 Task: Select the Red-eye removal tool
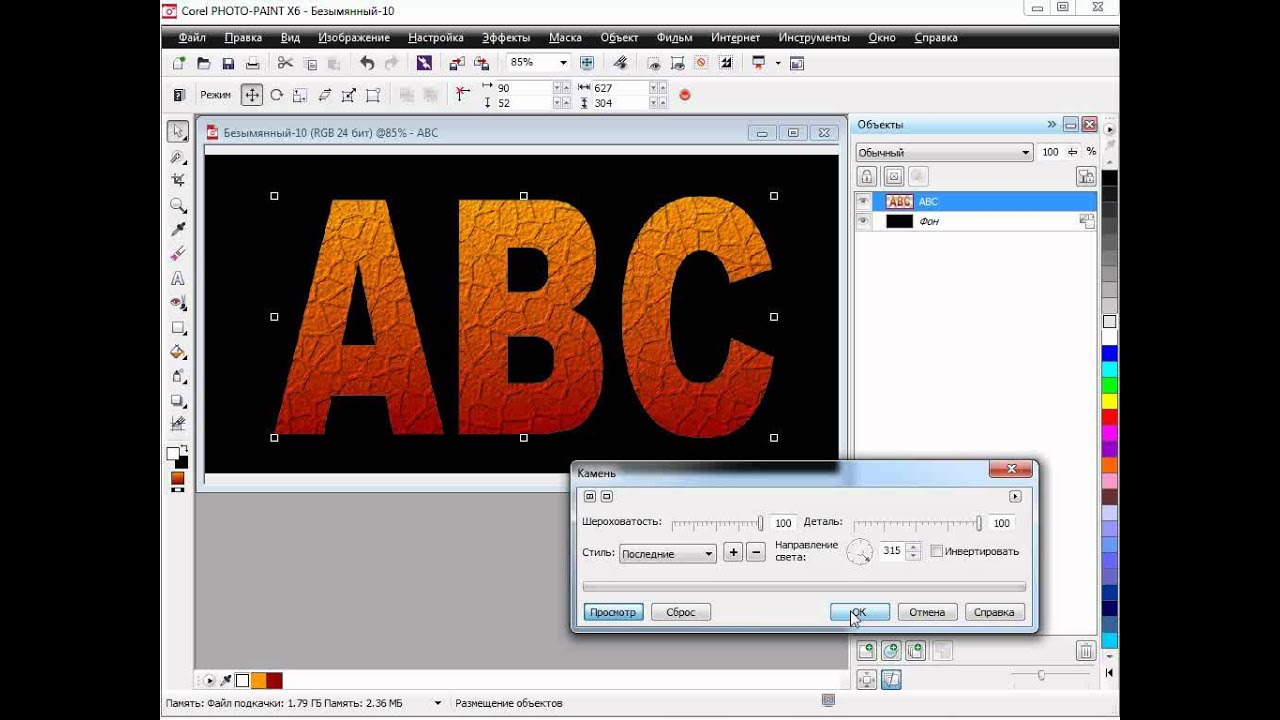tap(178, 303)
